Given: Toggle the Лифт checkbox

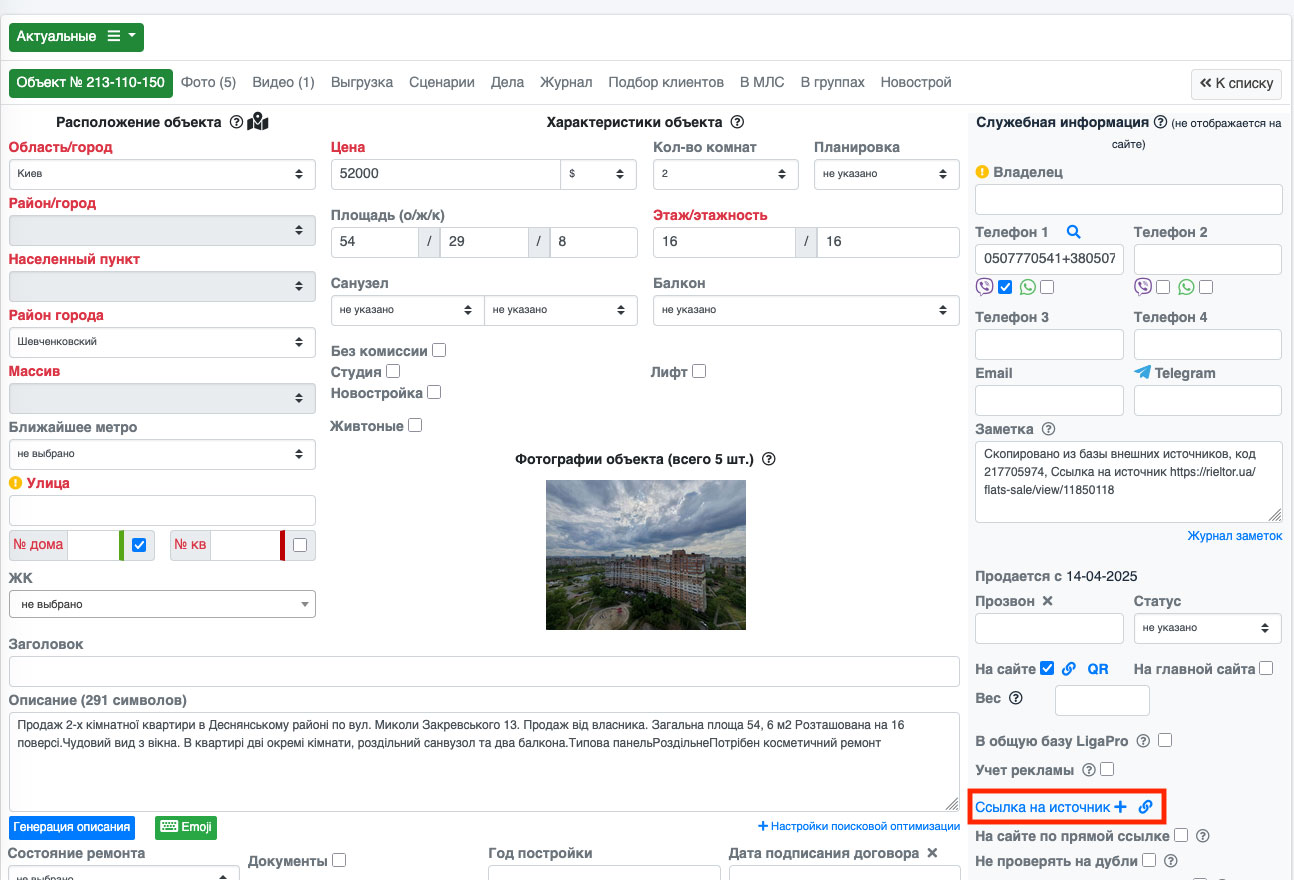Looking at the screenshot, I should pos(699,371).
